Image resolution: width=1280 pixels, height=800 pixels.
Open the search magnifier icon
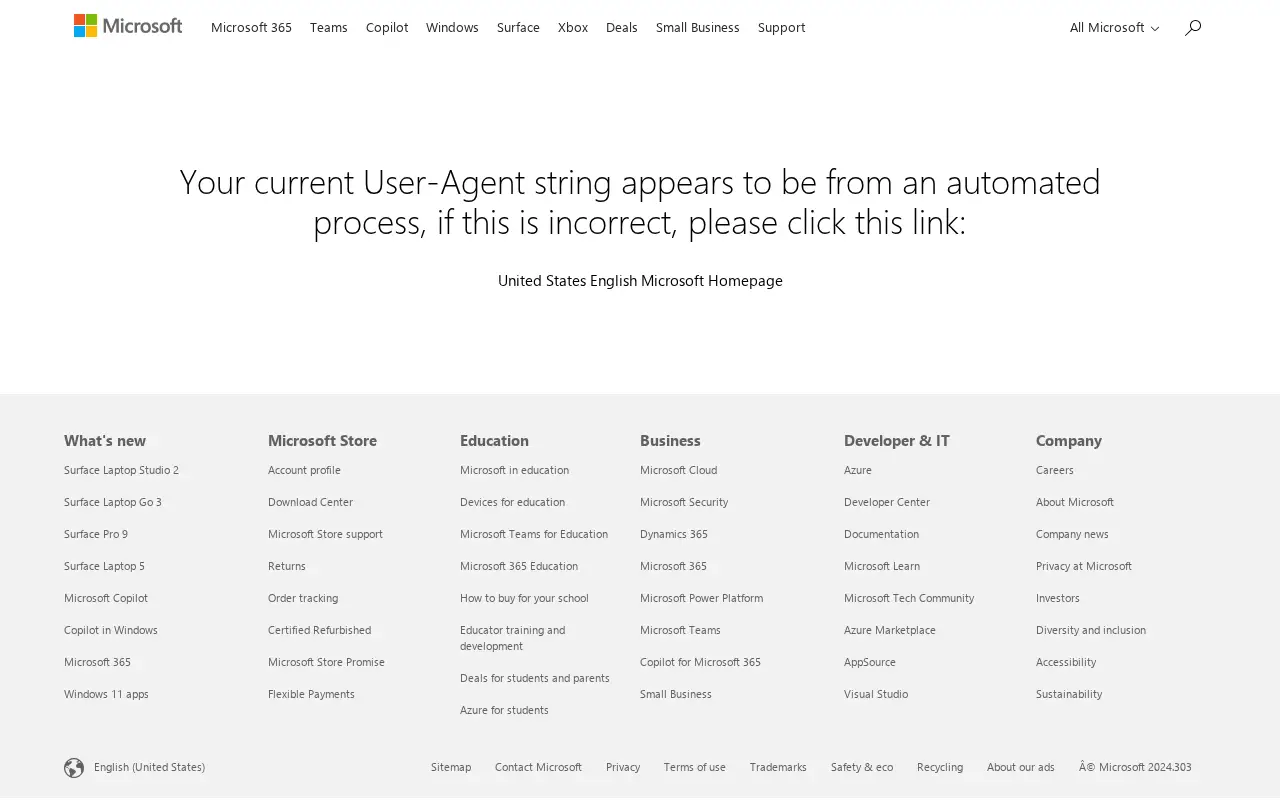point(1193,28)
